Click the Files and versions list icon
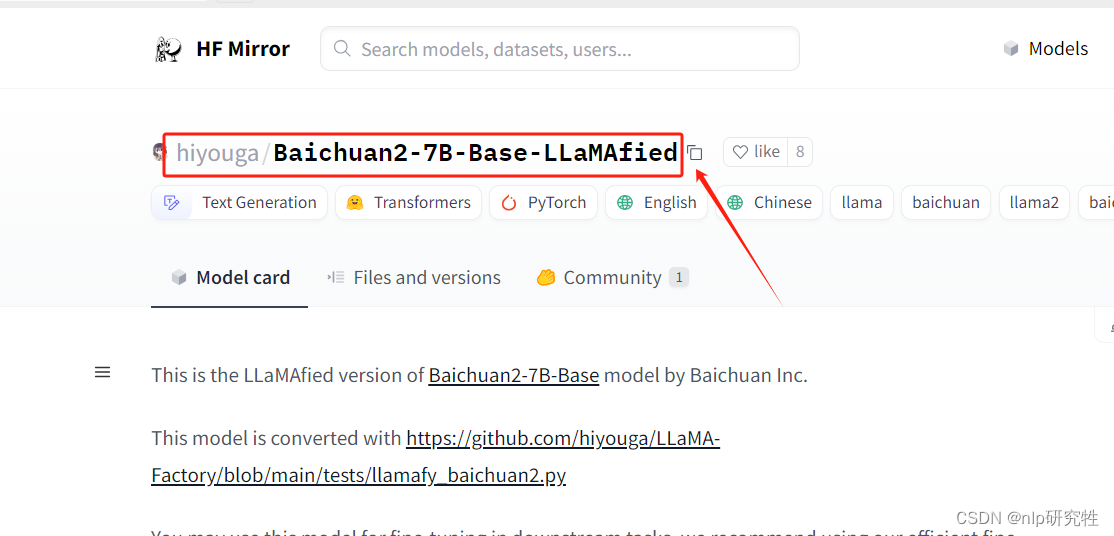Screen dimensions: 1114x536 point(335,277)
